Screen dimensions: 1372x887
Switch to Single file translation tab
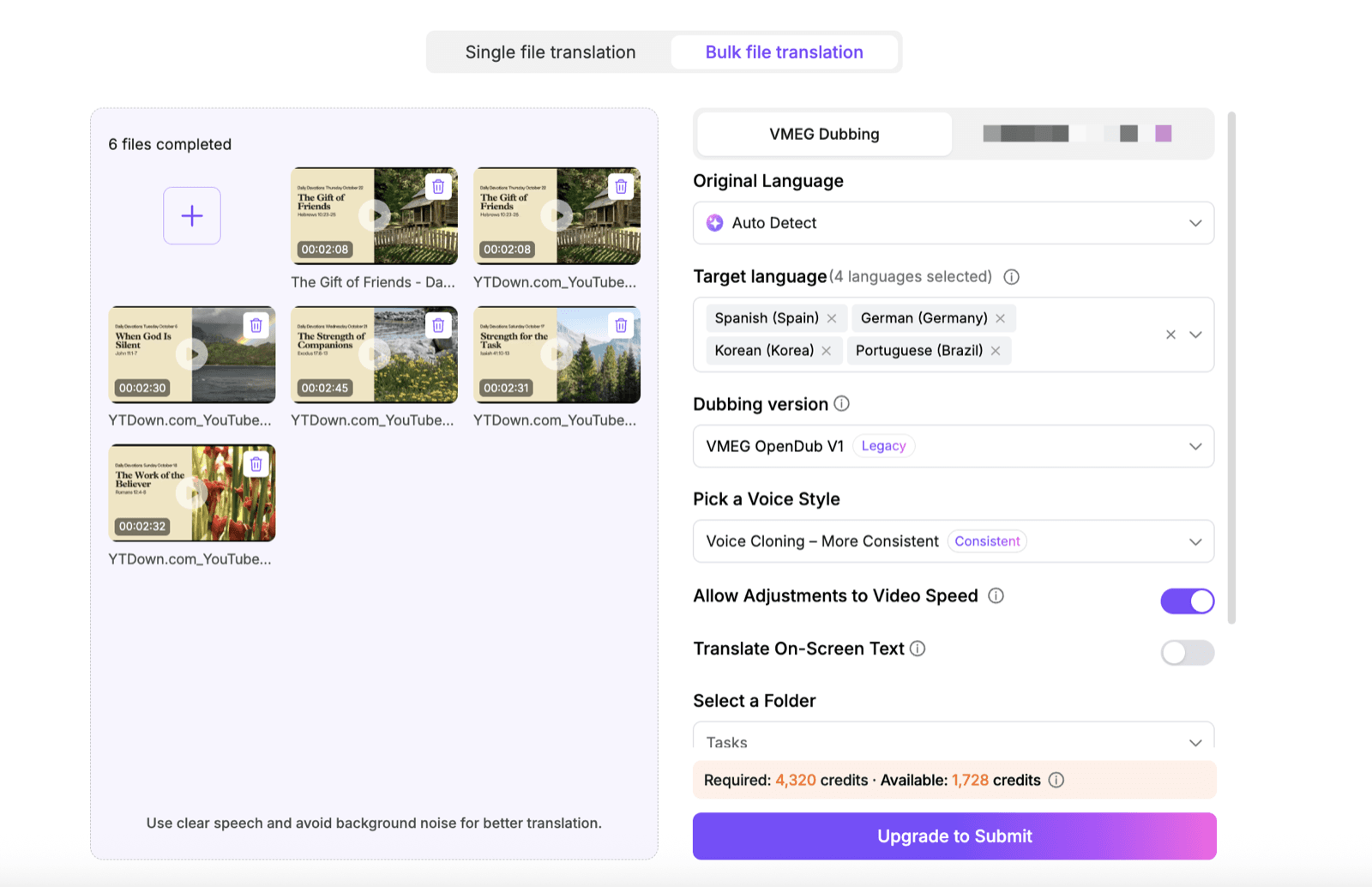551,52
